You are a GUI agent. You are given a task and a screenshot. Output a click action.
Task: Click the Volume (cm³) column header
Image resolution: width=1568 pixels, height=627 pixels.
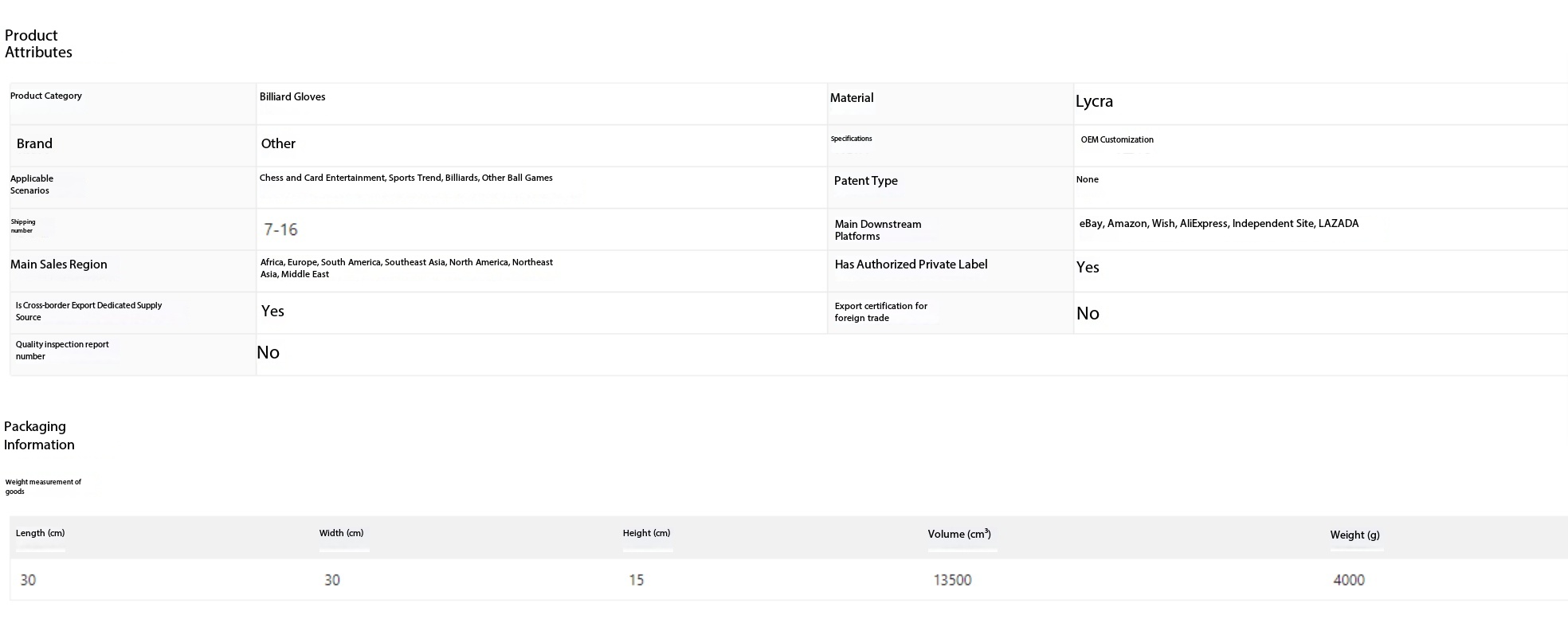click(958, 534)
